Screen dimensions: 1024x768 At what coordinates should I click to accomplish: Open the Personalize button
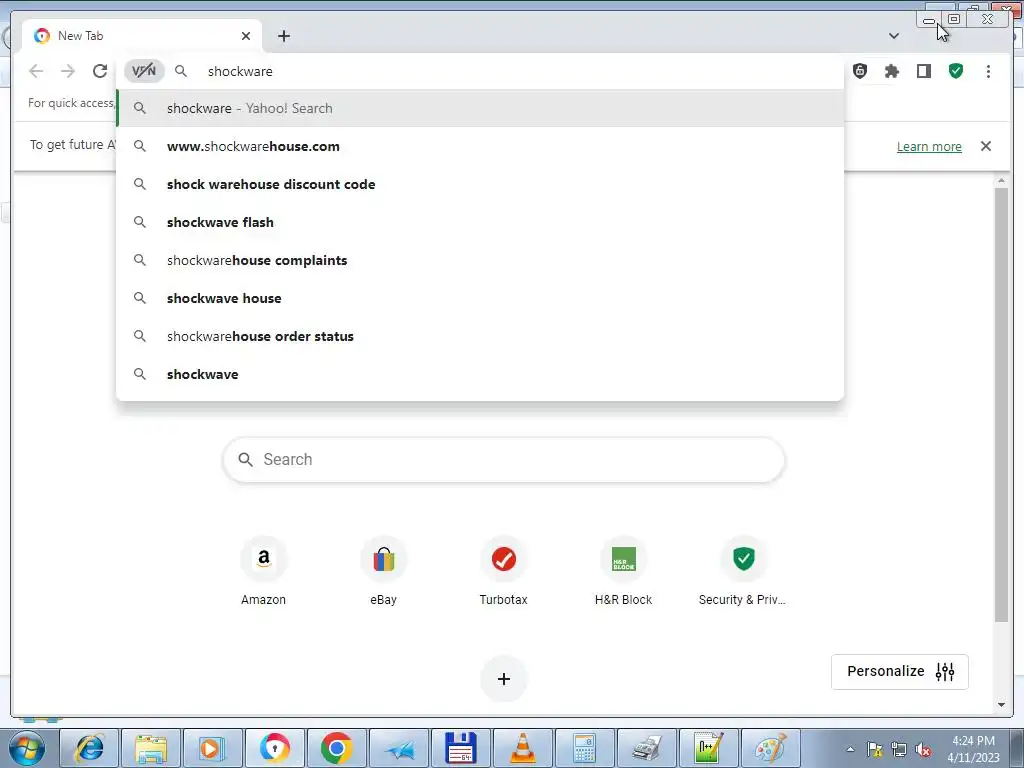[899, 671]
